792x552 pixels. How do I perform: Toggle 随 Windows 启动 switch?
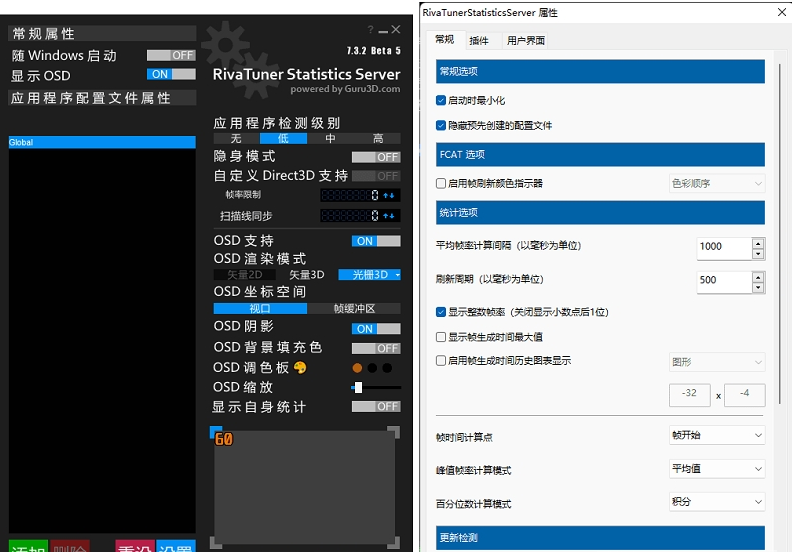(x=171, y=55)
